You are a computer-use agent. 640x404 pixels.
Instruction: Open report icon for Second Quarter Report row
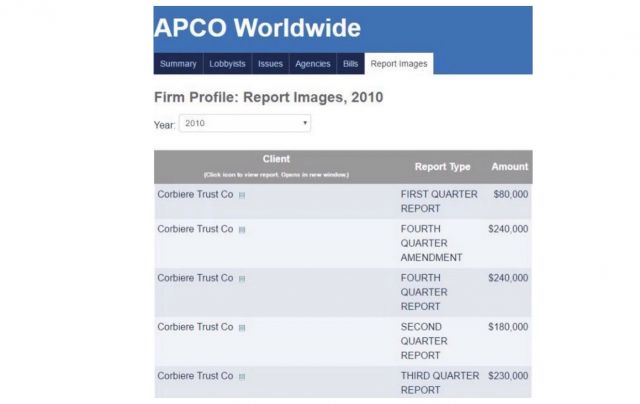click(x=242, y=328)
